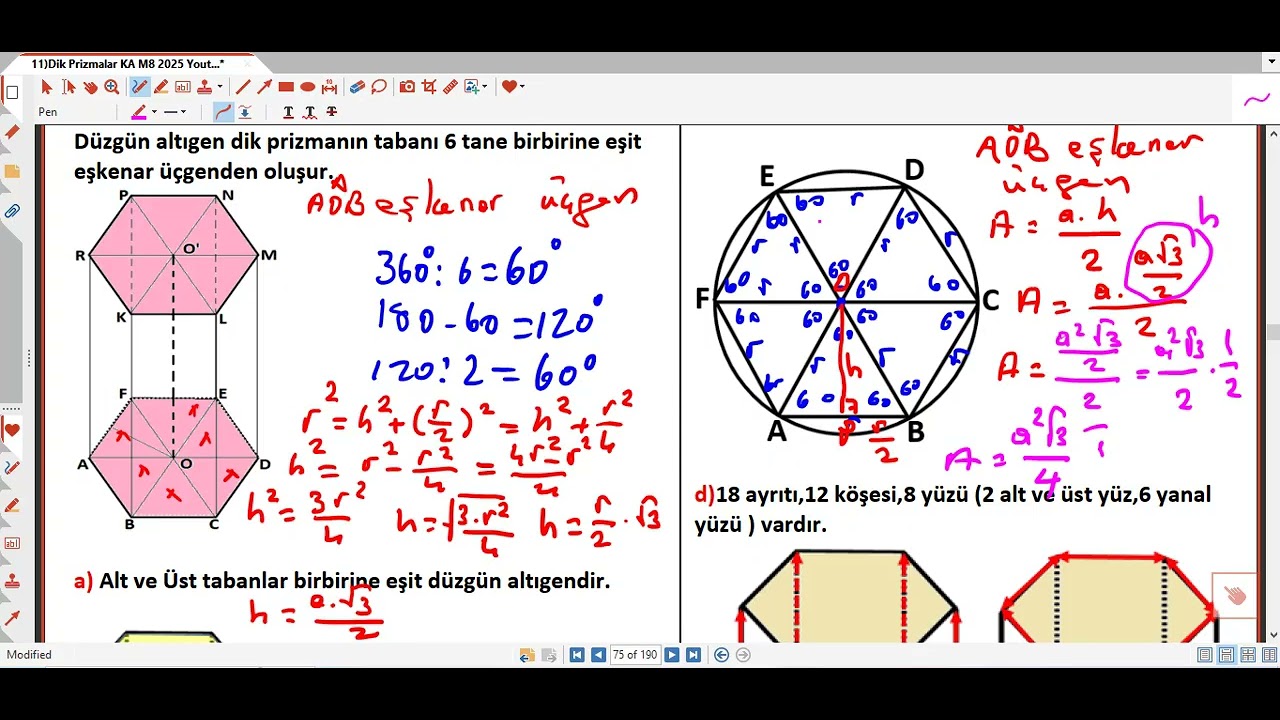Open the Stamp tool dropdown arrow

coord(220,87)
